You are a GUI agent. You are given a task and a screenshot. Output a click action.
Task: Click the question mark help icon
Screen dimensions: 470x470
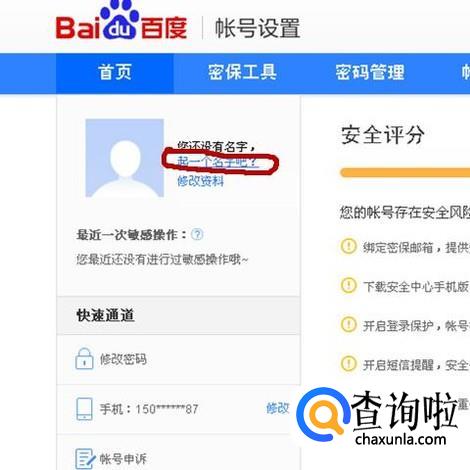tap(197, 235)
